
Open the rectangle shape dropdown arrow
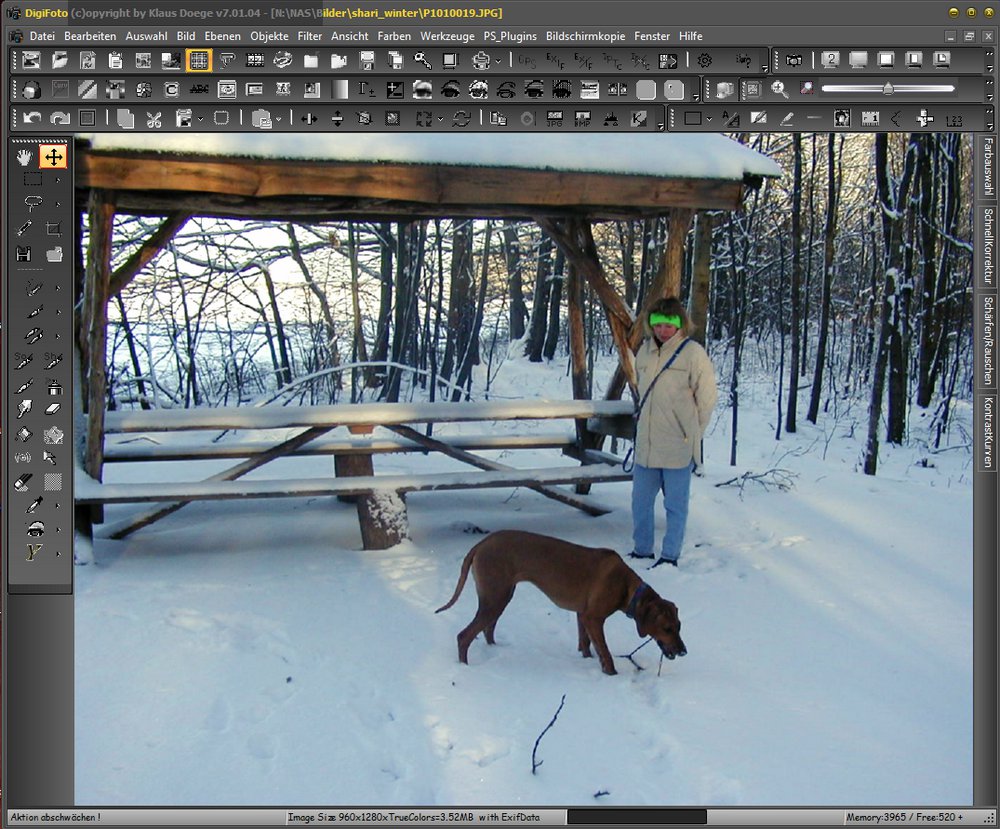(710, 119)
